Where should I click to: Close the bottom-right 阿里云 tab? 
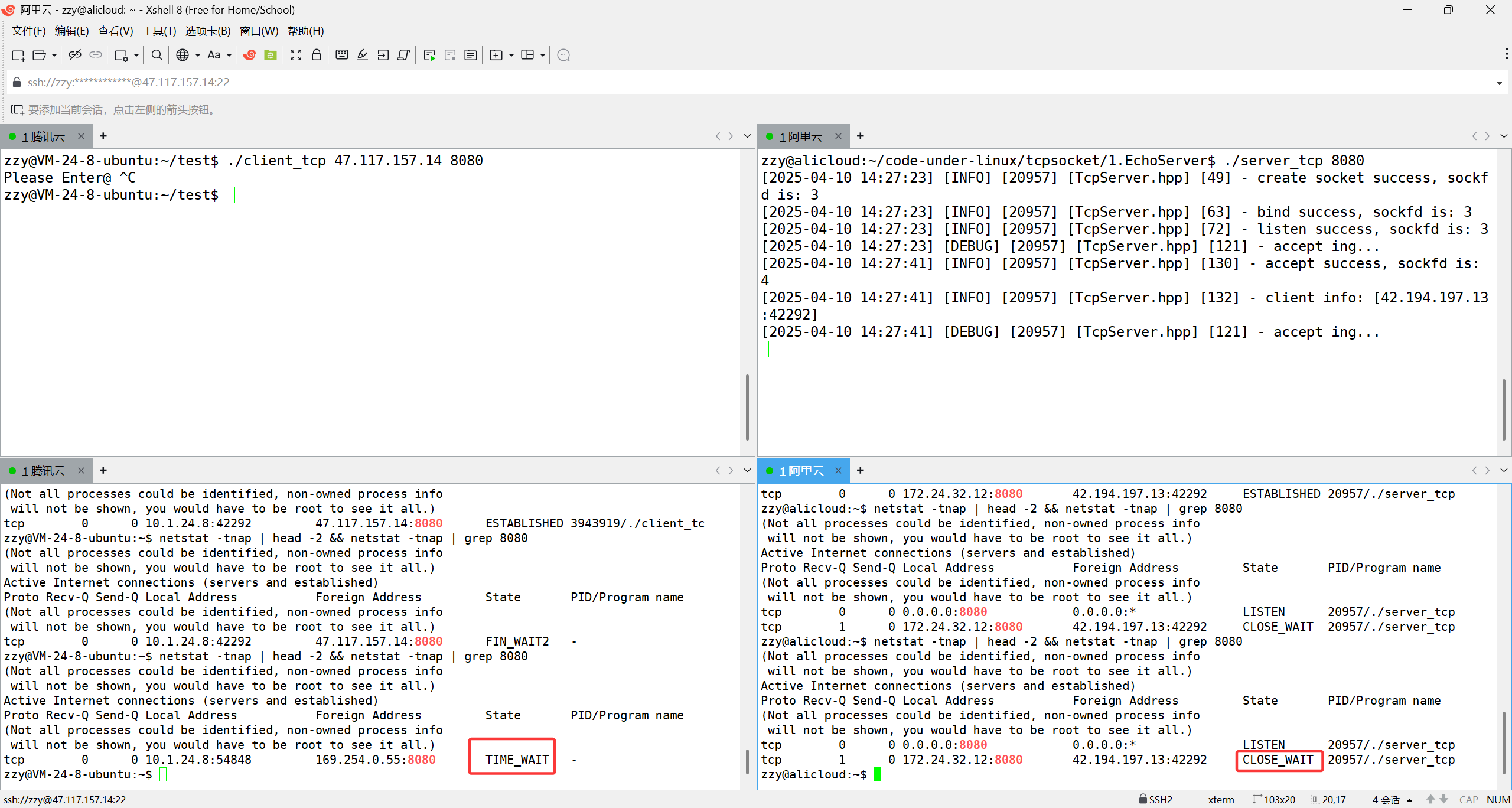(x=838, y=471)
